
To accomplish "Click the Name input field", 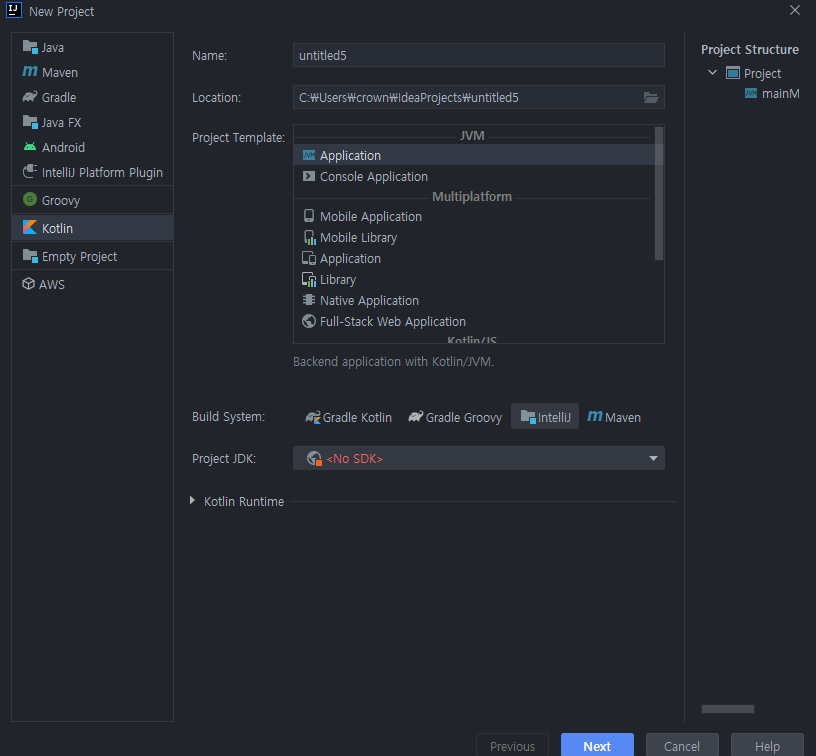I will (479, 55).
